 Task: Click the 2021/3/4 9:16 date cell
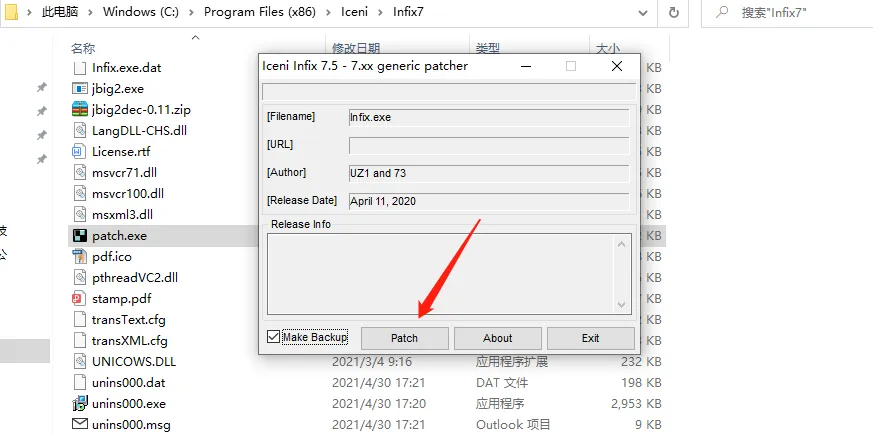coord(372,362)
